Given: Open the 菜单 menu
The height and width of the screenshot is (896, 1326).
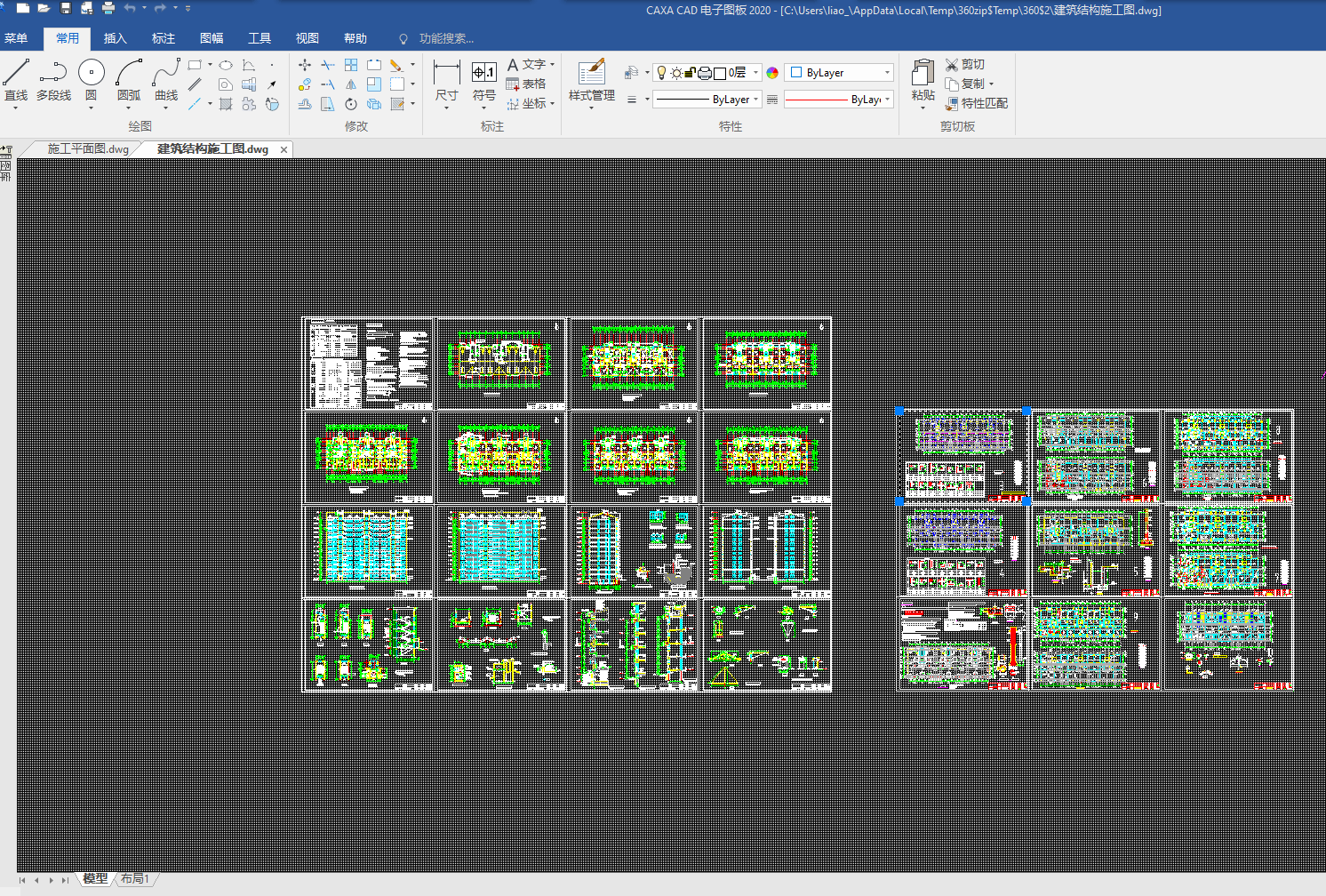Looking at the screenshot, I should coord(16,38).
